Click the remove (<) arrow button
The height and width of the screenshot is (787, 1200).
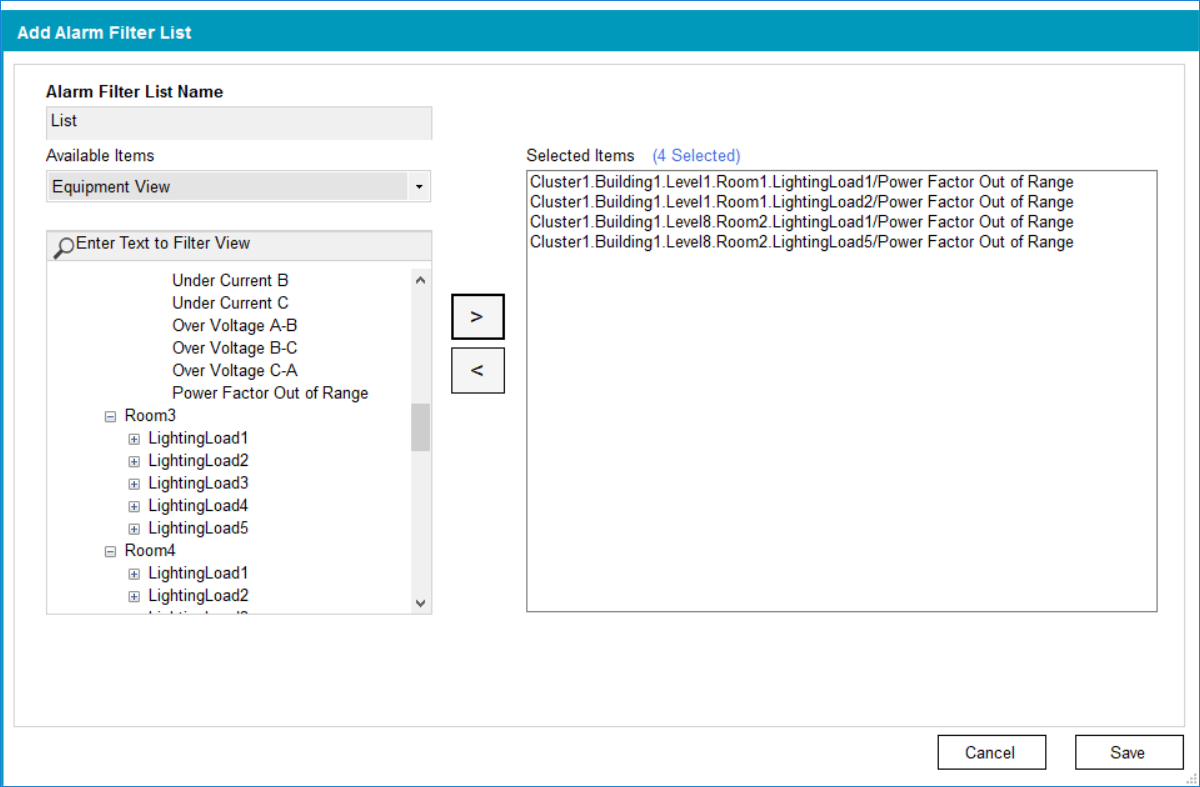(477, 370)
